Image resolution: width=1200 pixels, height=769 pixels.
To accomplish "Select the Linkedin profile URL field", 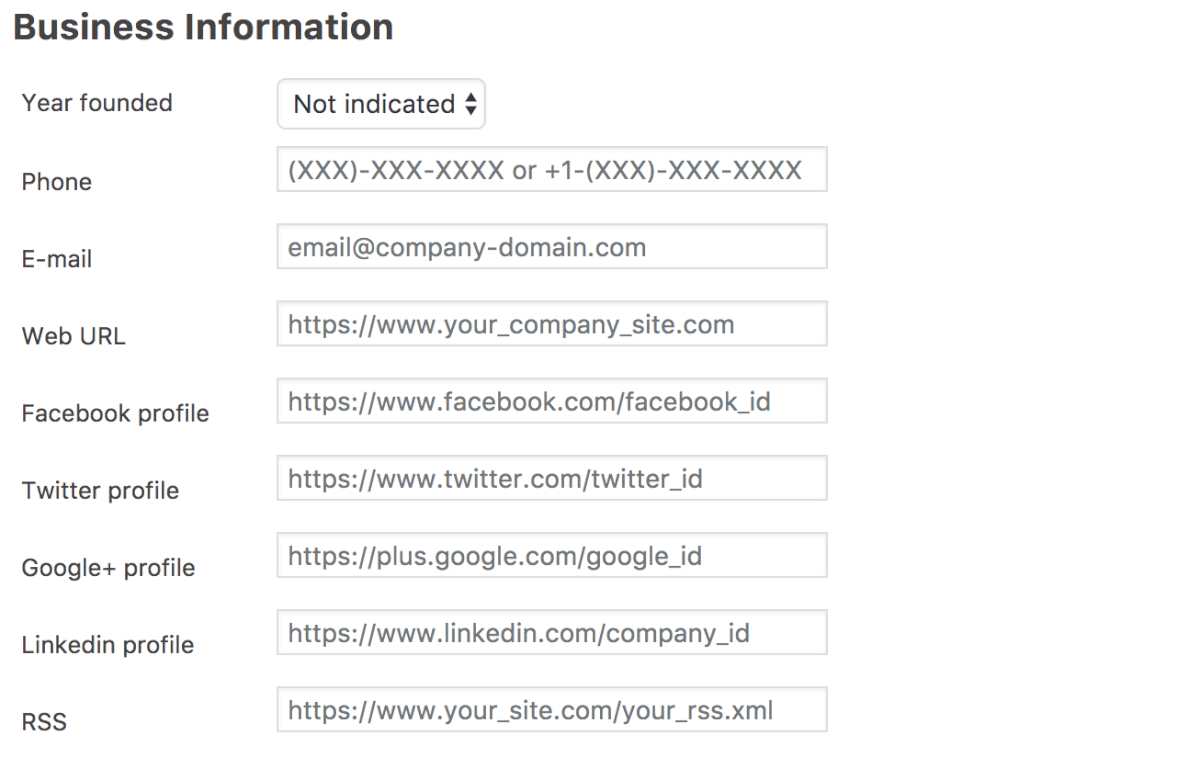I will [x=551, y=632].
